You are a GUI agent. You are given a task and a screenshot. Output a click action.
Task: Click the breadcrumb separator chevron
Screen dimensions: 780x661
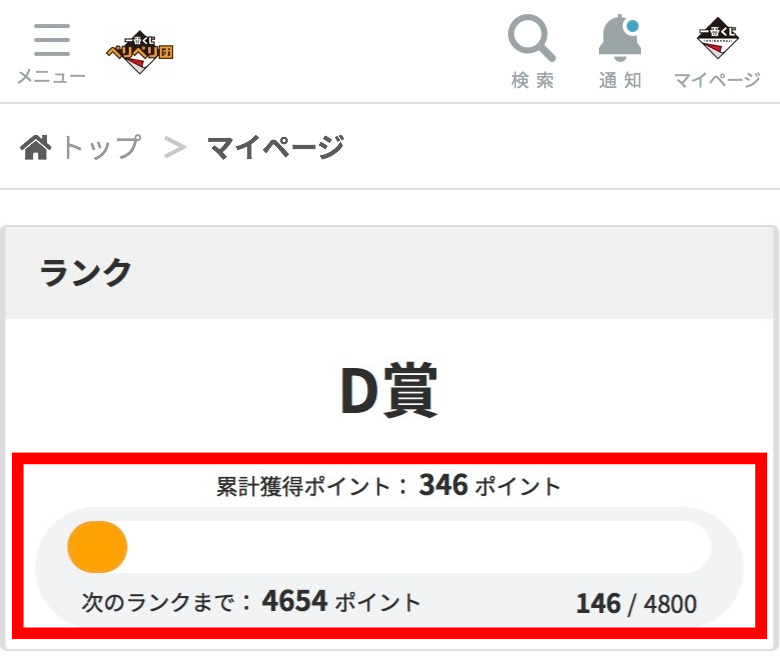[x=175, y=148]
